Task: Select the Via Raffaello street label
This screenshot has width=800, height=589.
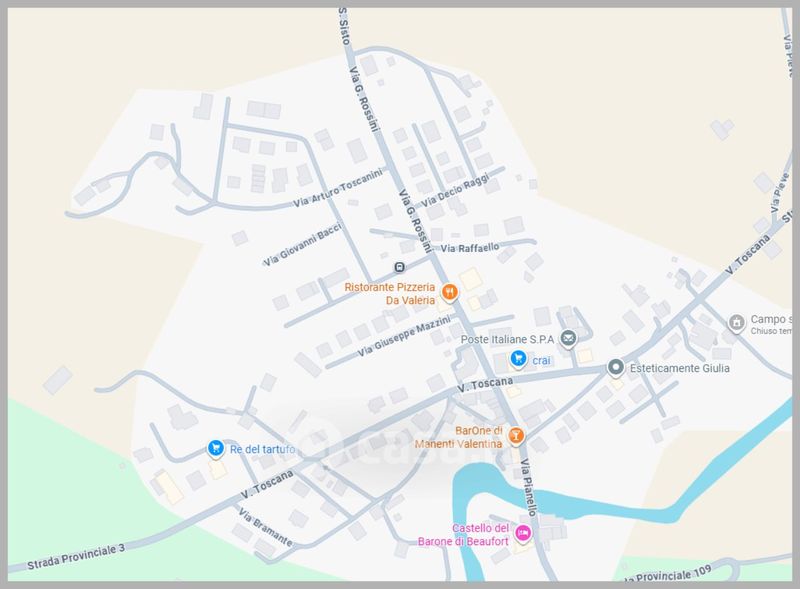Action: 470,248
